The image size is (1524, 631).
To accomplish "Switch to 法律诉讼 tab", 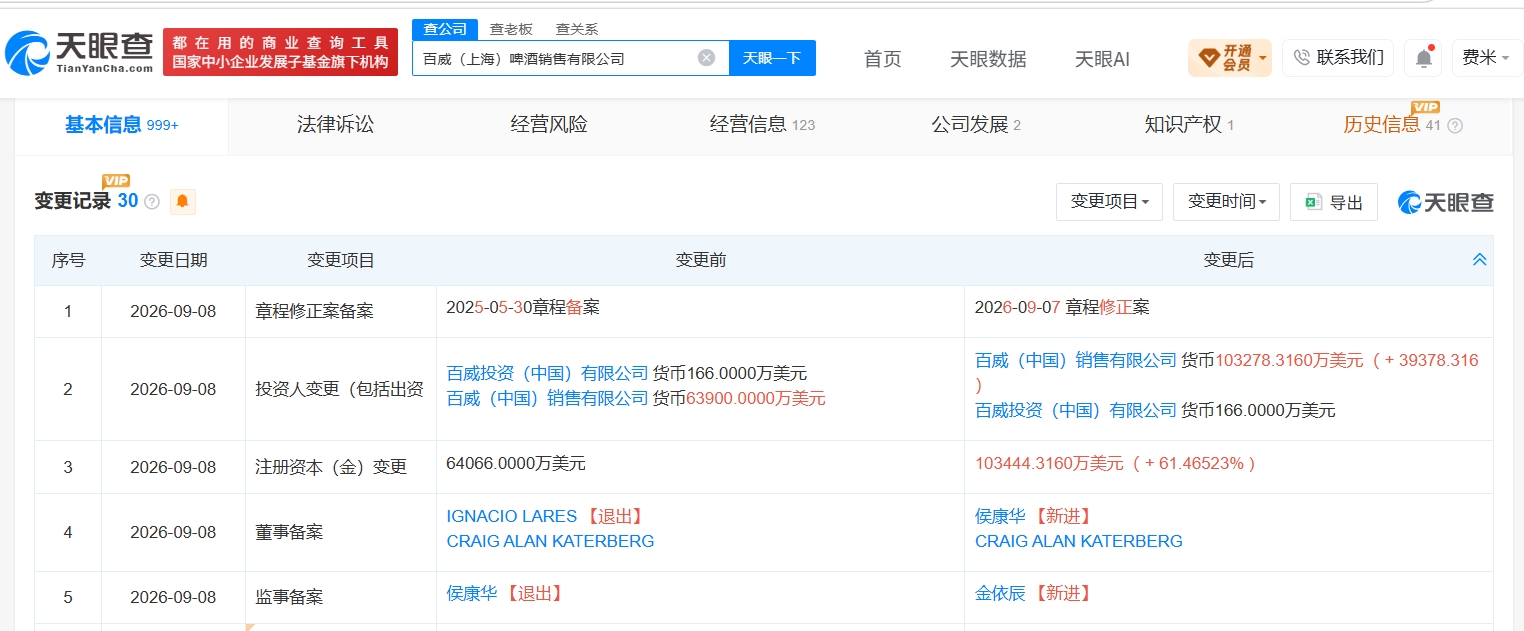I will (x=335, y=125).
